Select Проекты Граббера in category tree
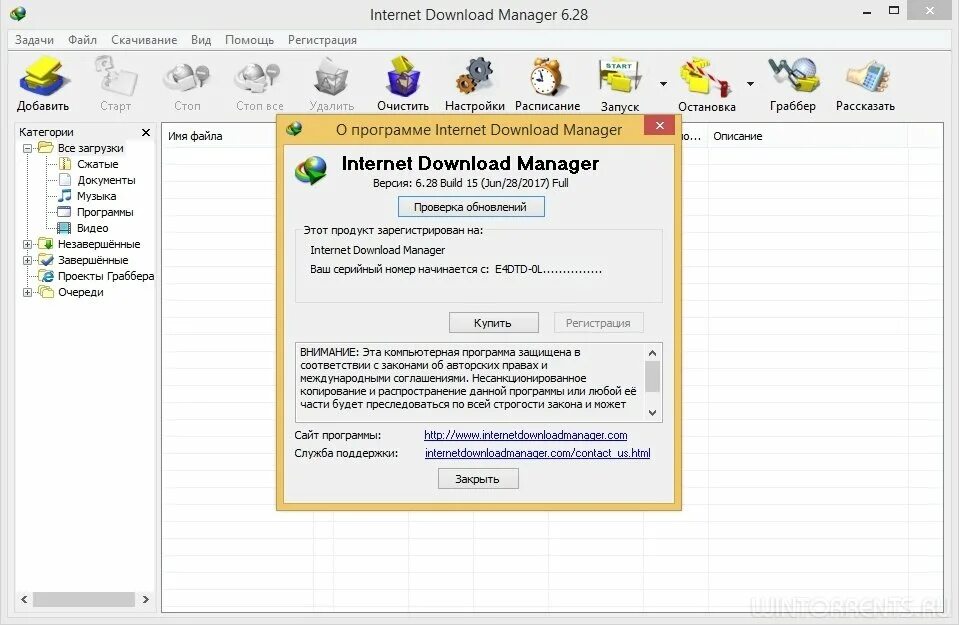The image size is (959, 625). tap(106, 276)
